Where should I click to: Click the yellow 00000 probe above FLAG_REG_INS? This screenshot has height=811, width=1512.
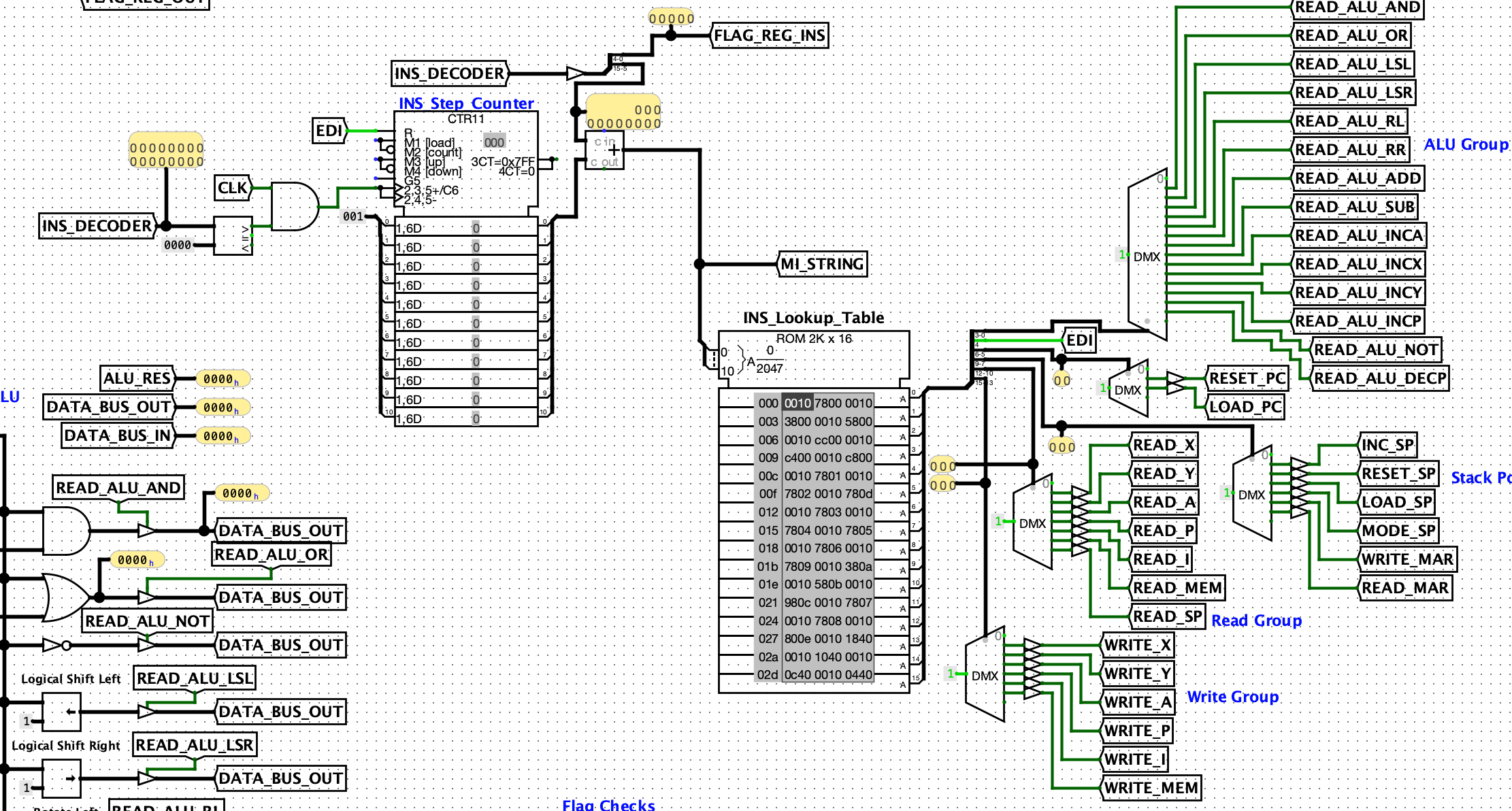(672, 16)
